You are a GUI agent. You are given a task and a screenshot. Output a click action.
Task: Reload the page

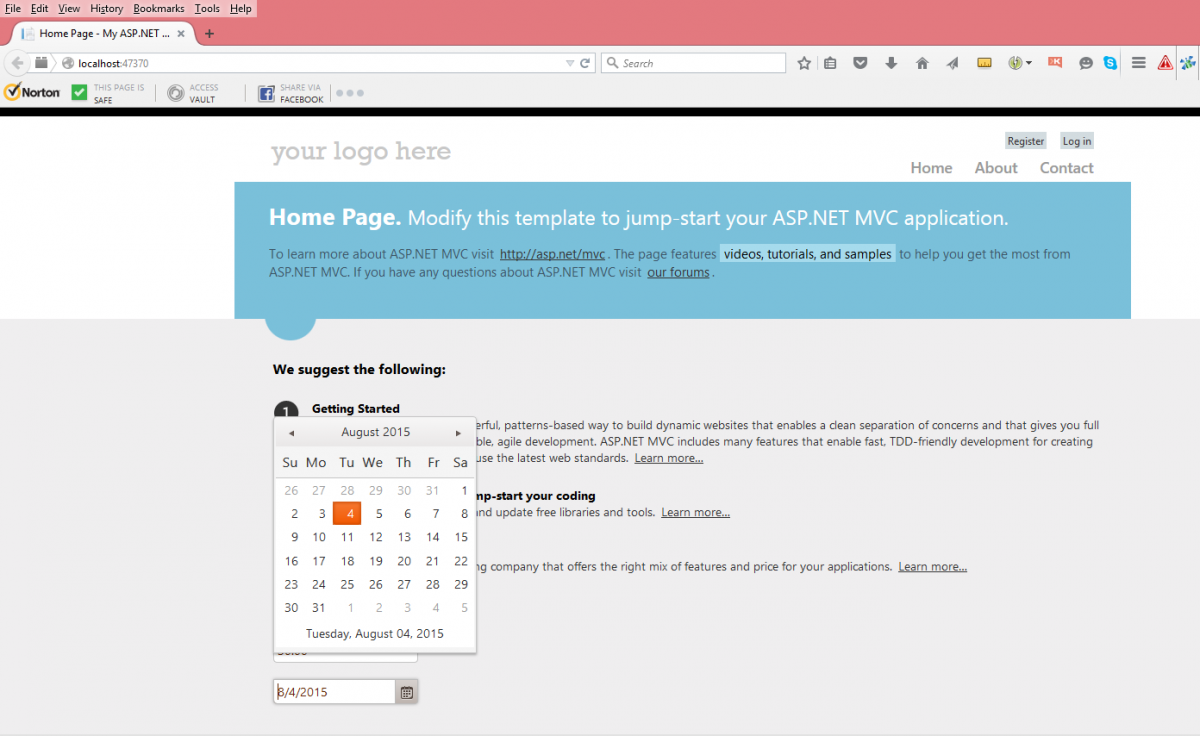585,63
